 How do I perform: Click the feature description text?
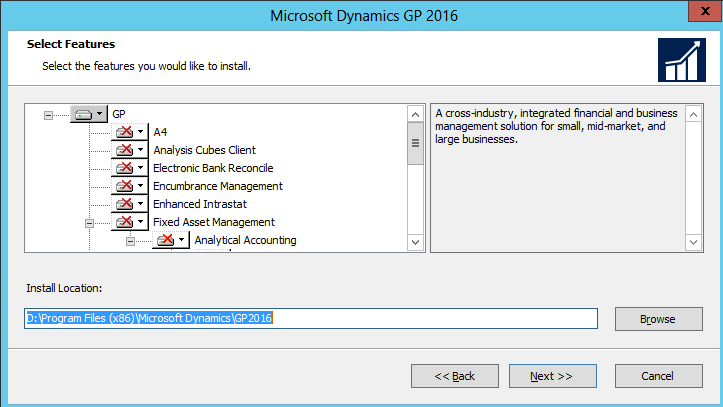coord(556,126)
